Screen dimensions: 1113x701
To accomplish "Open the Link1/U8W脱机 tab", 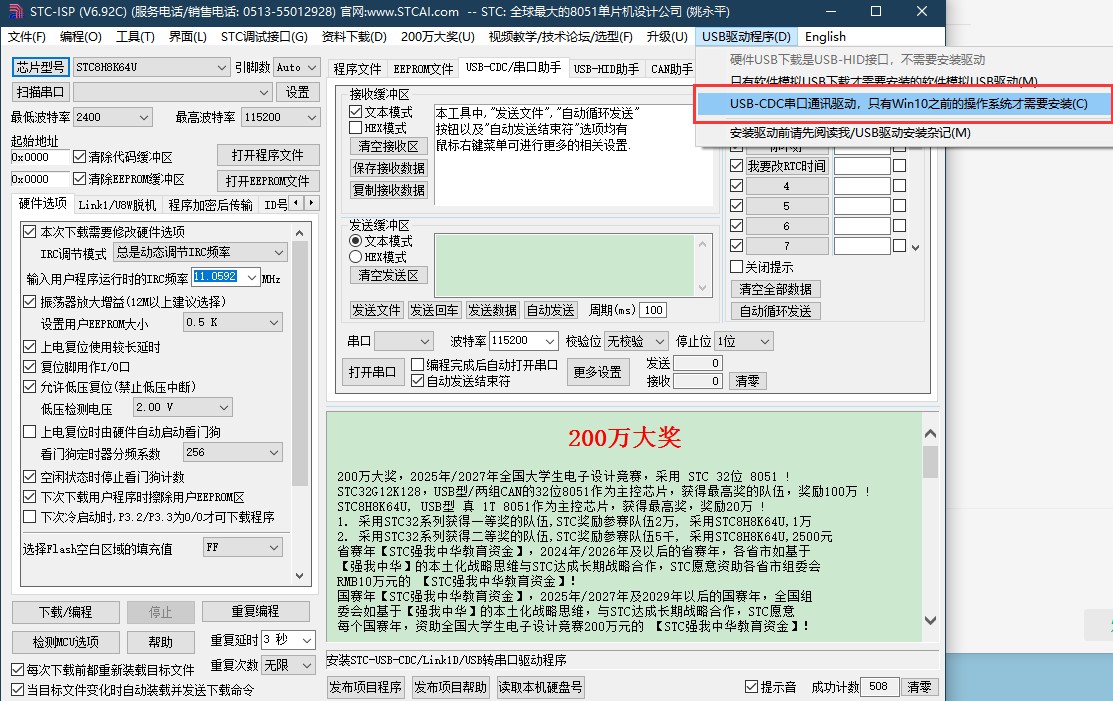I will (117, 205).
